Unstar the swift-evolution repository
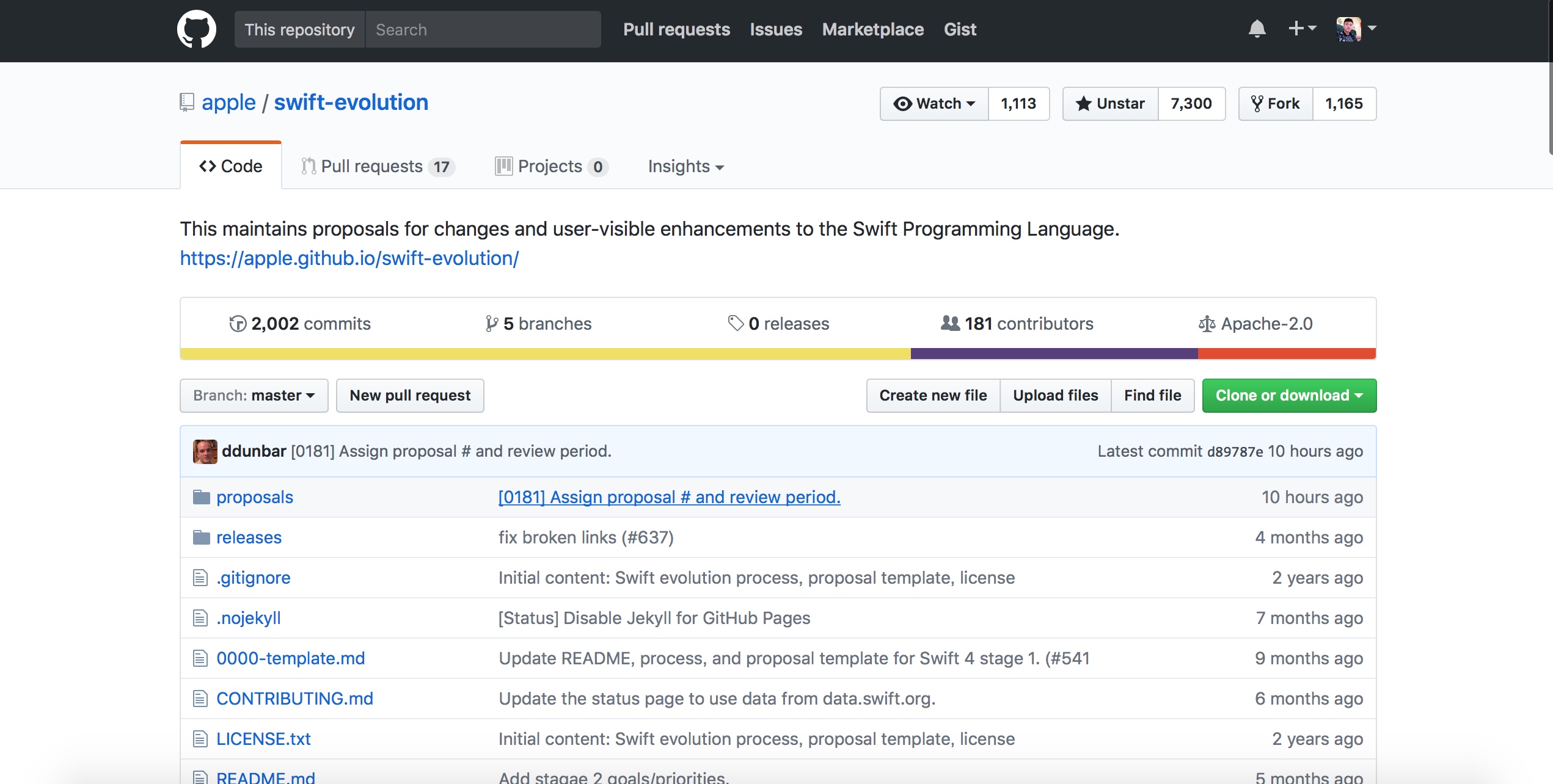1553x784 pixels. pos(1110,104)
